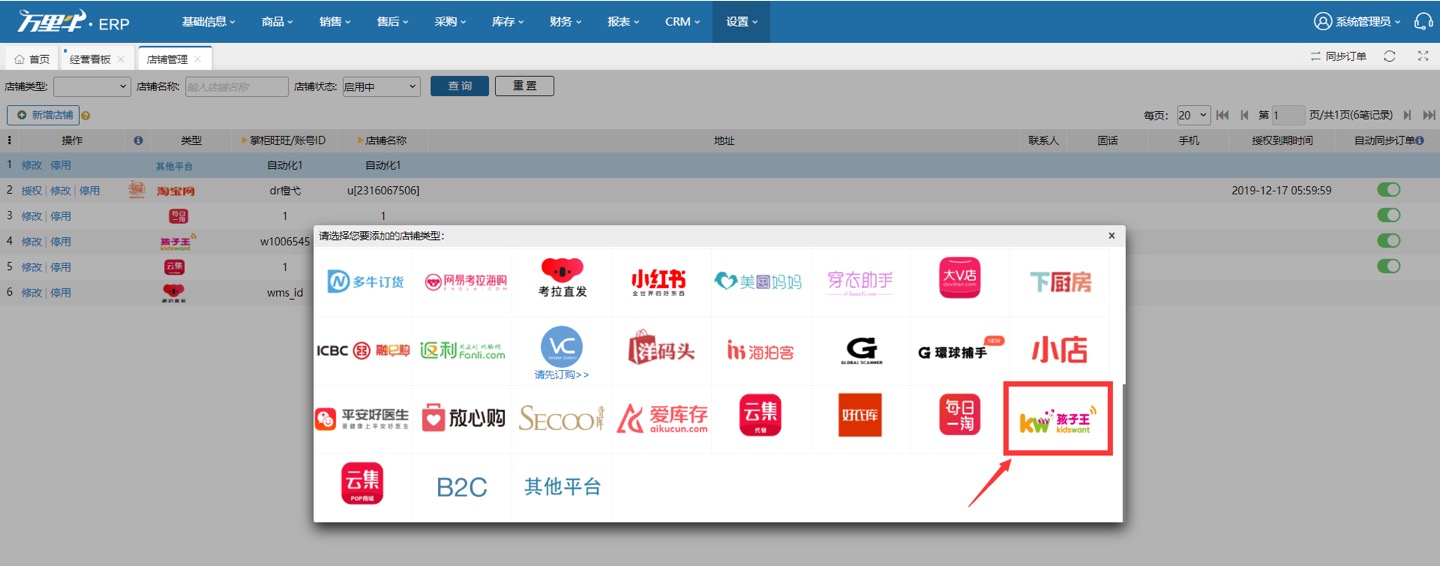Click the refresh icon beside 同步订单
Screen dimensions: 1440x566
click(x=1389, y=57)
